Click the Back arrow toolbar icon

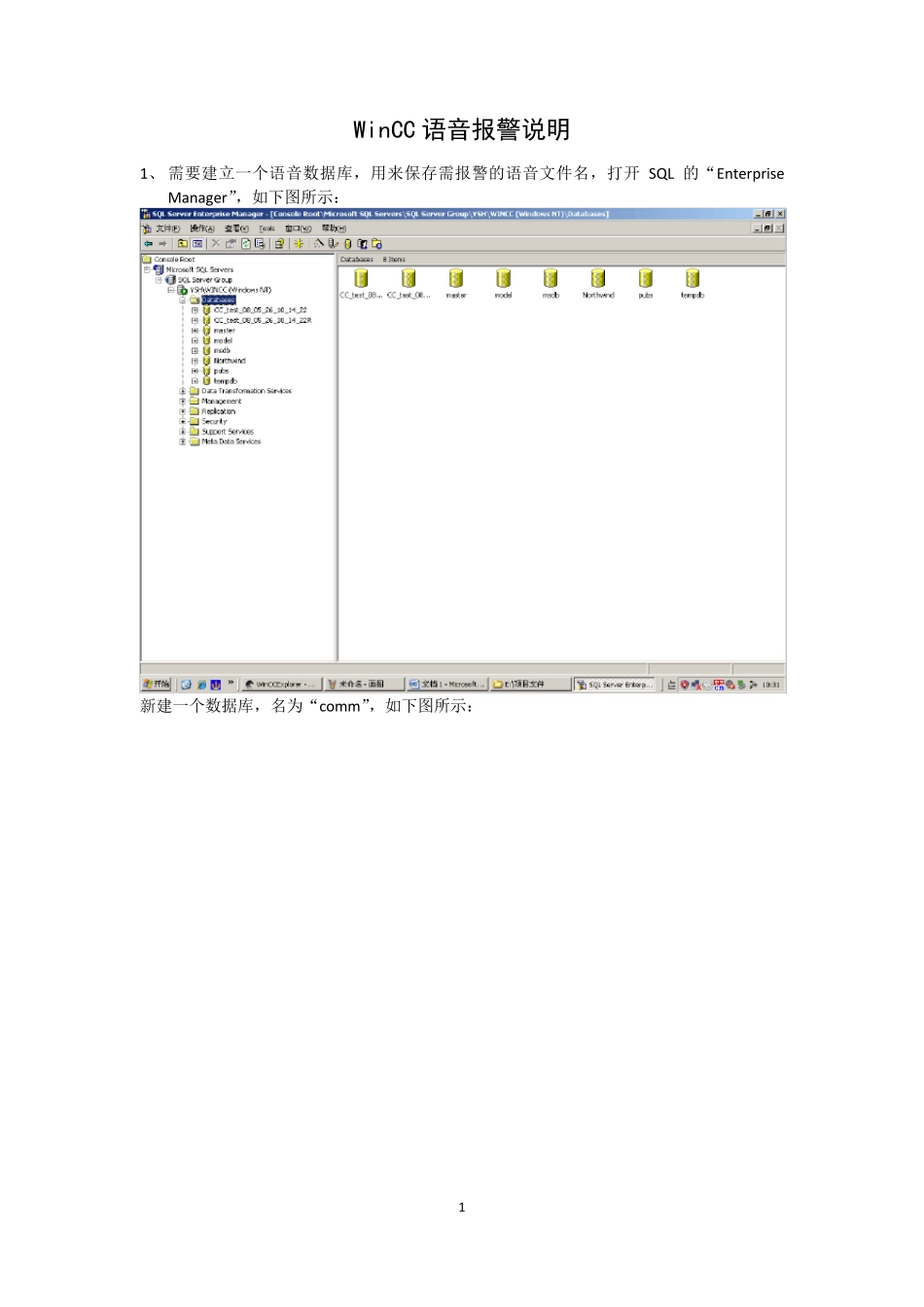[149, 243]
